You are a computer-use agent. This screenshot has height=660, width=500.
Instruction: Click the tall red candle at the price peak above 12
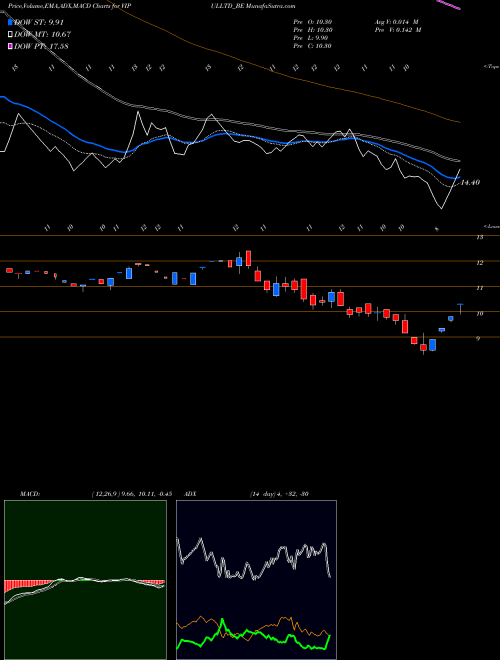[x=248, y=258]
